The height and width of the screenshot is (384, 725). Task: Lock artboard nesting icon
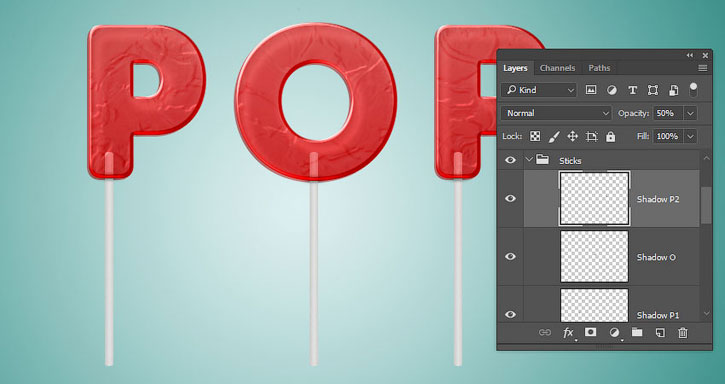[591, 136]
